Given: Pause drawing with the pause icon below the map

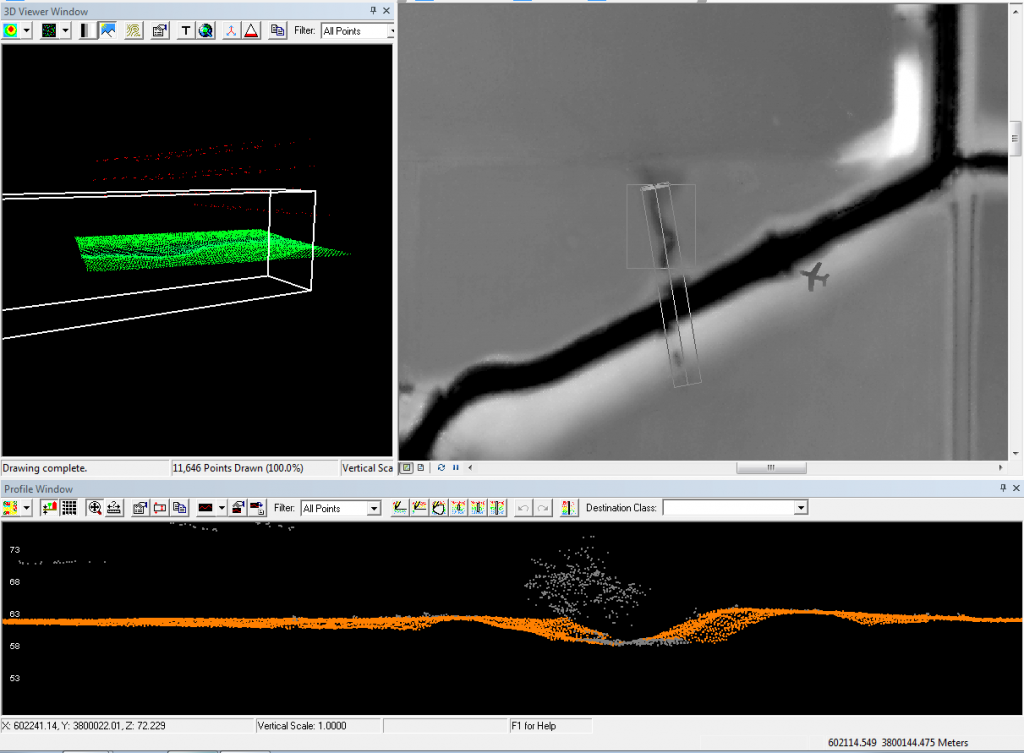Looking at the screenshot, I should pos(455,467).
